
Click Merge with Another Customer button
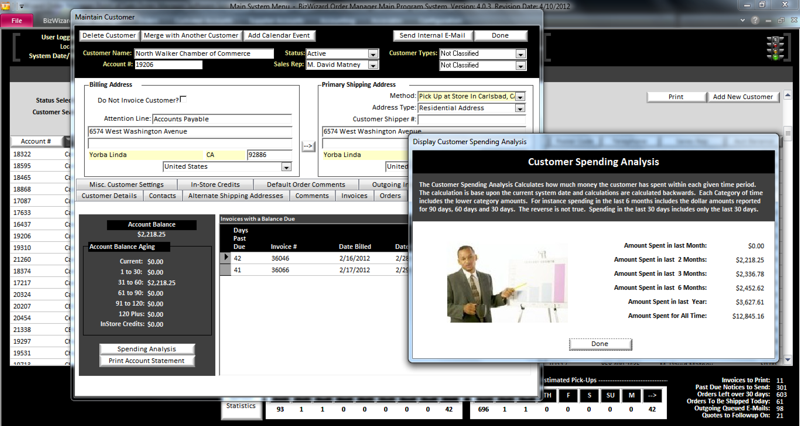191,36
